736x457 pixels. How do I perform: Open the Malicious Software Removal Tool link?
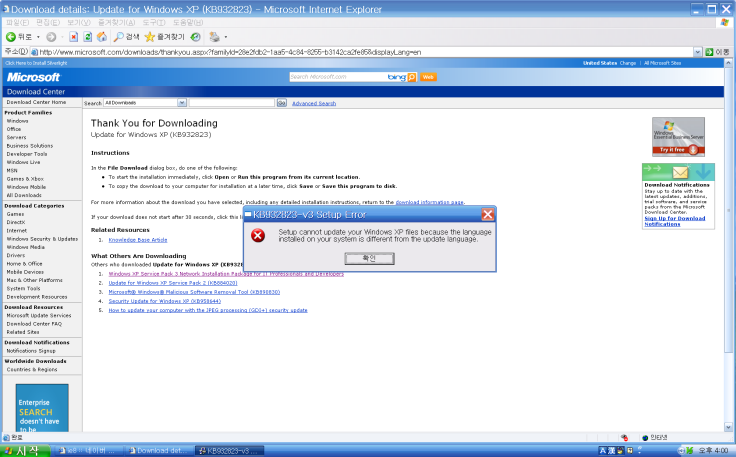coord(194,292)
